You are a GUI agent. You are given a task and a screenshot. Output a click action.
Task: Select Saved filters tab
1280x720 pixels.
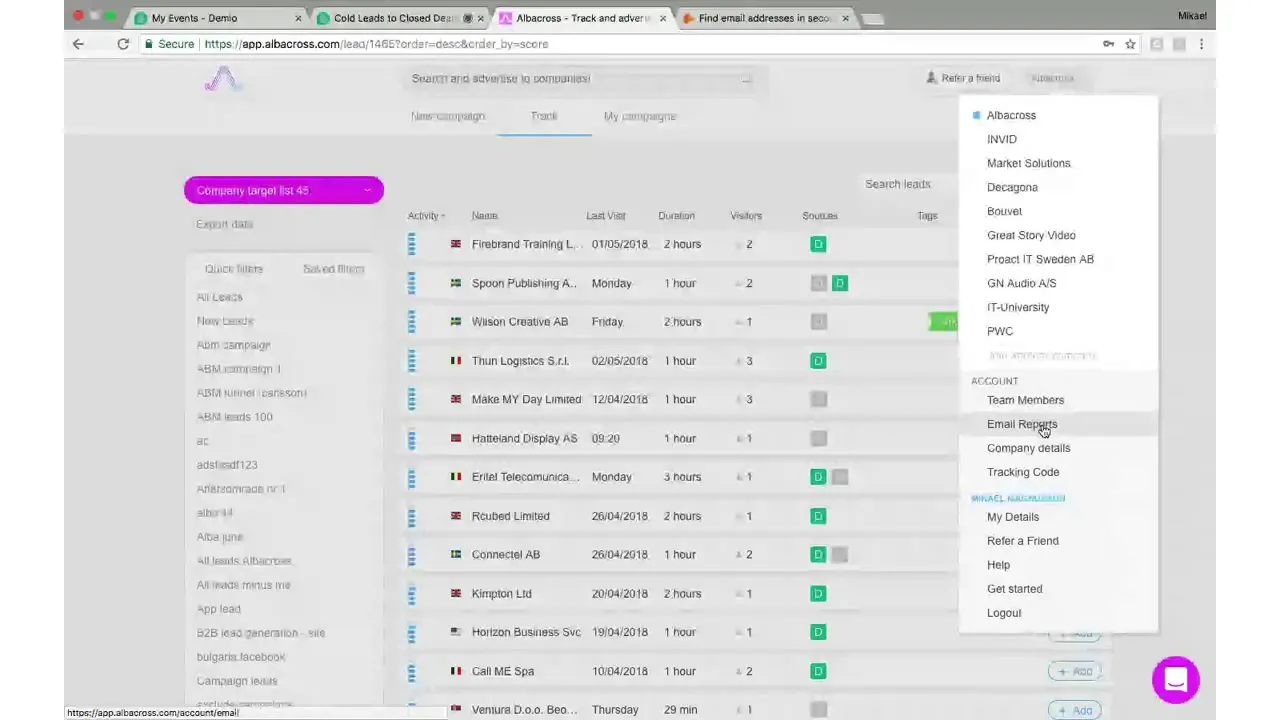pos(334,269)
